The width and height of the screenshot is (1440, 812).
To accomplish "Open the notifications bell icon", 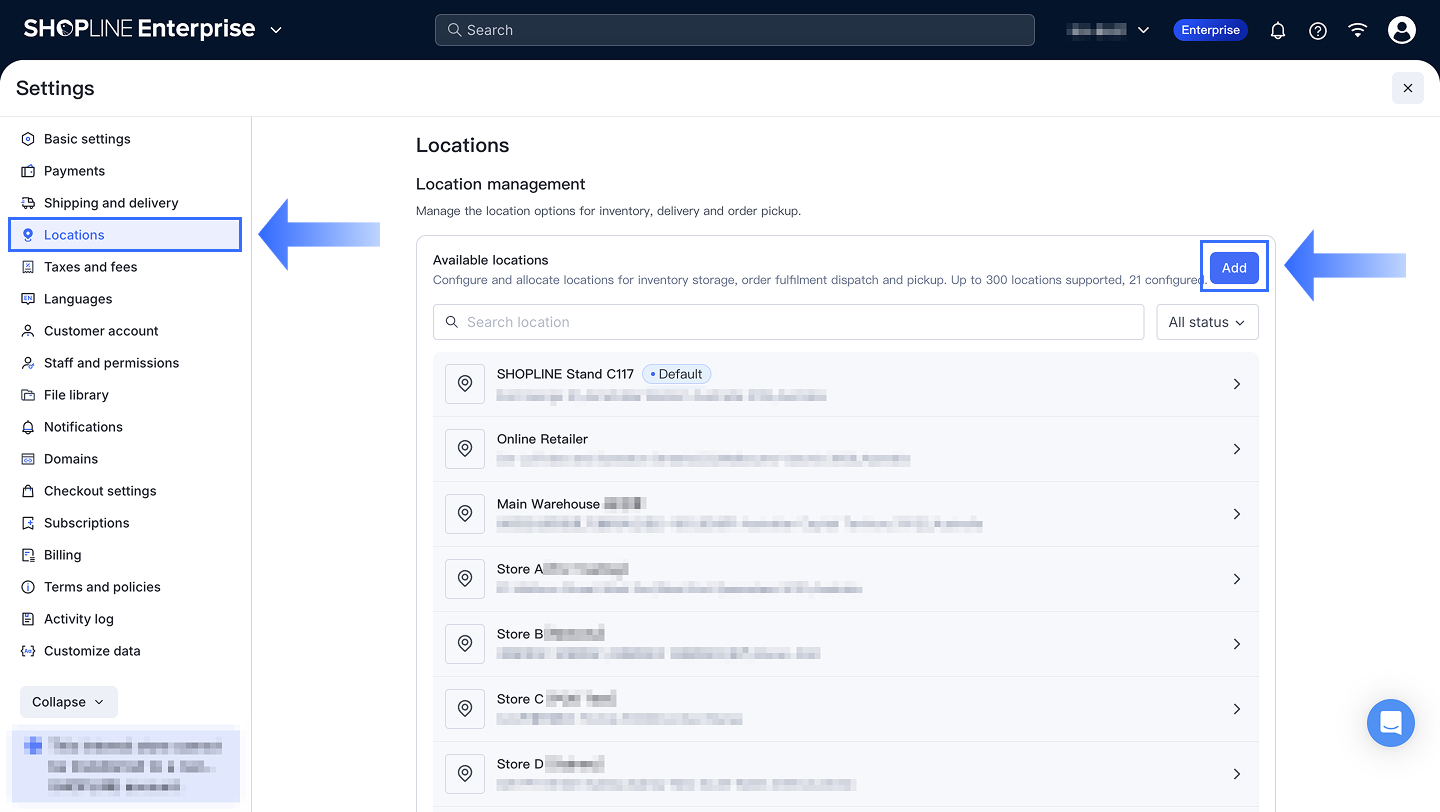I will coord(1278,30).
